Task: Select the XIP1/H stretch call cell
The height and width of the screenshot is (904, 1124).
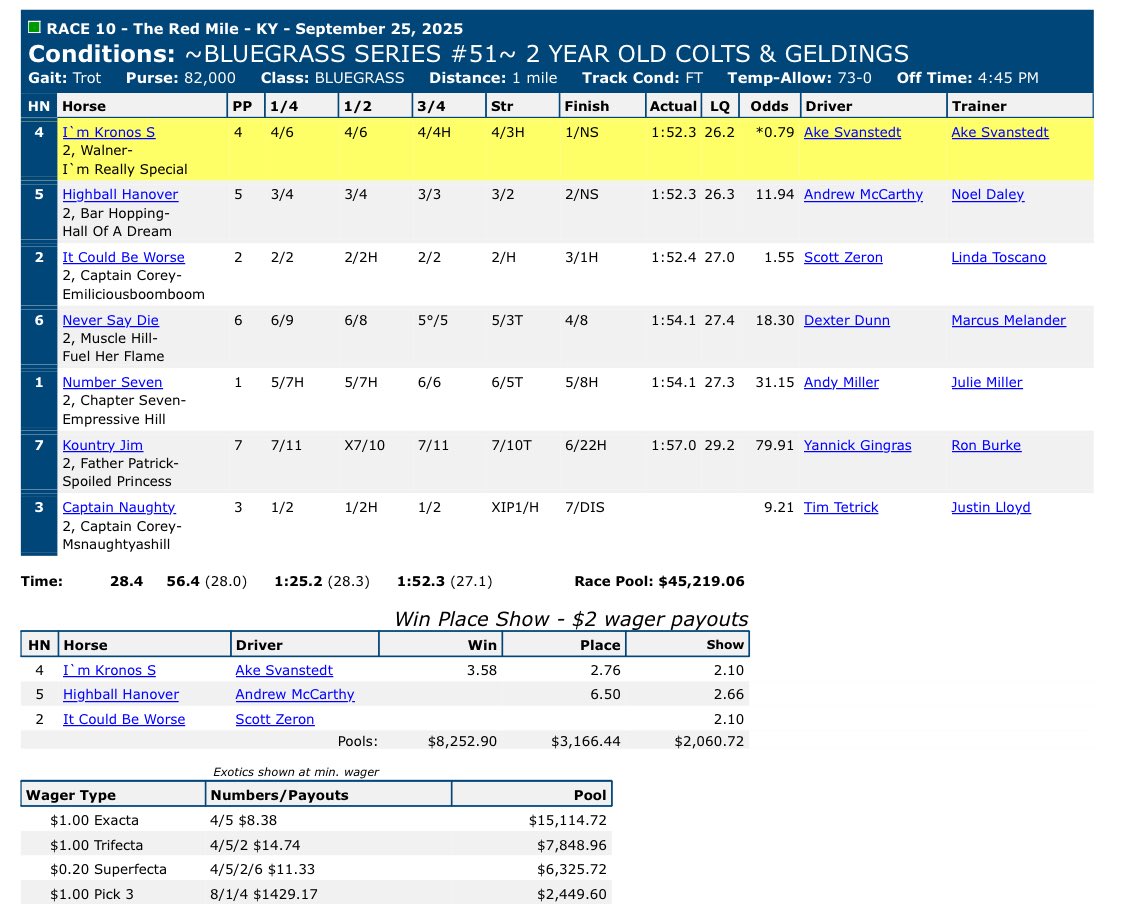Action: (515, 508)
